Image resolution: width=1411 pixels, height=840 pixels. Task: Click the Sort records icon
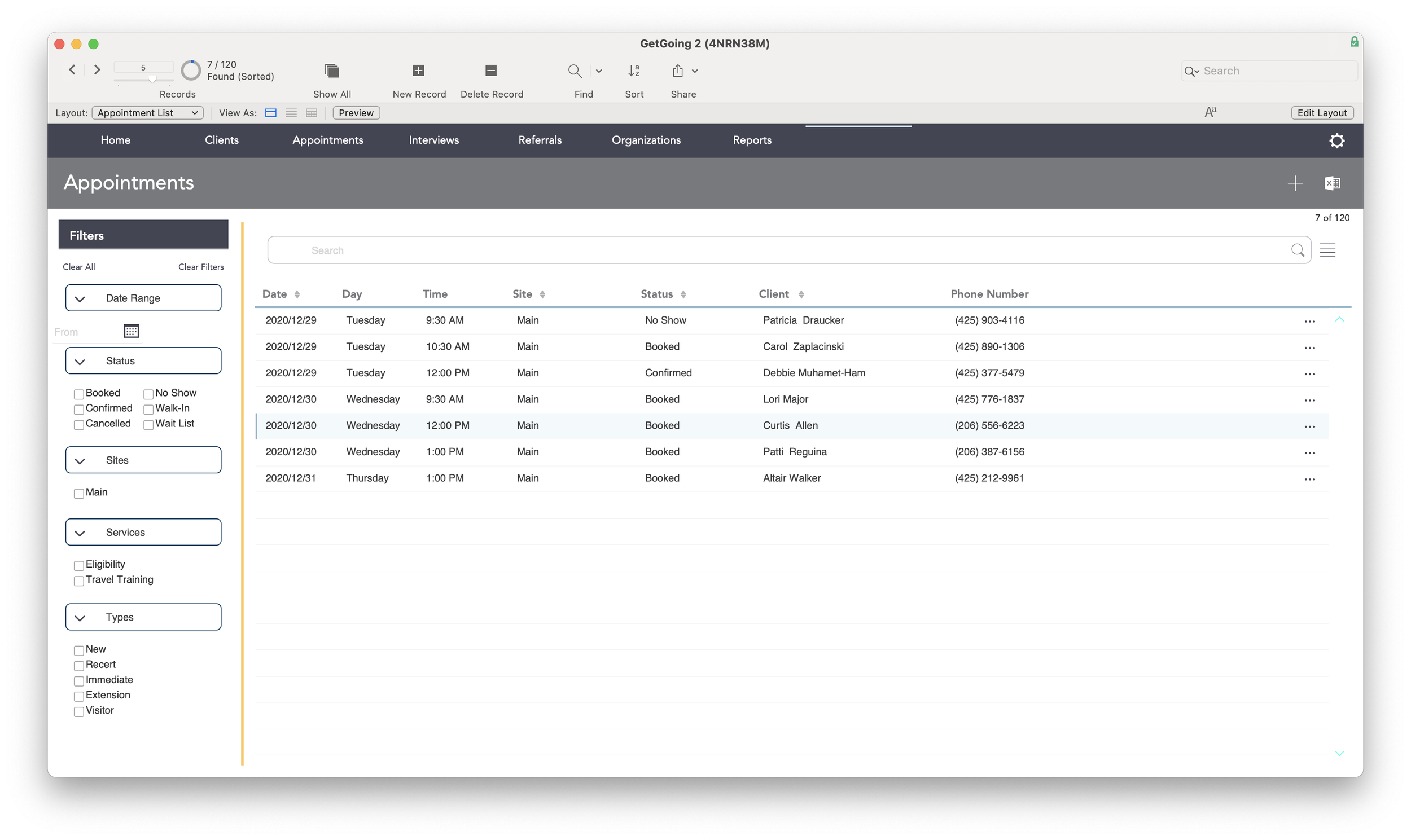pyautogui.click(x=634, y=71)
